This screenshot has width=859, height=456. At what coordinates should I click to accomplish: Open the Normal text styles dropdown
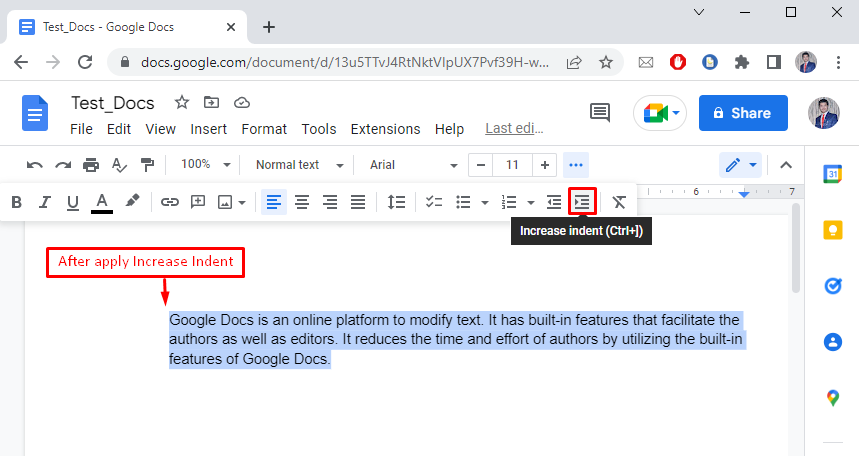point(300,165)
